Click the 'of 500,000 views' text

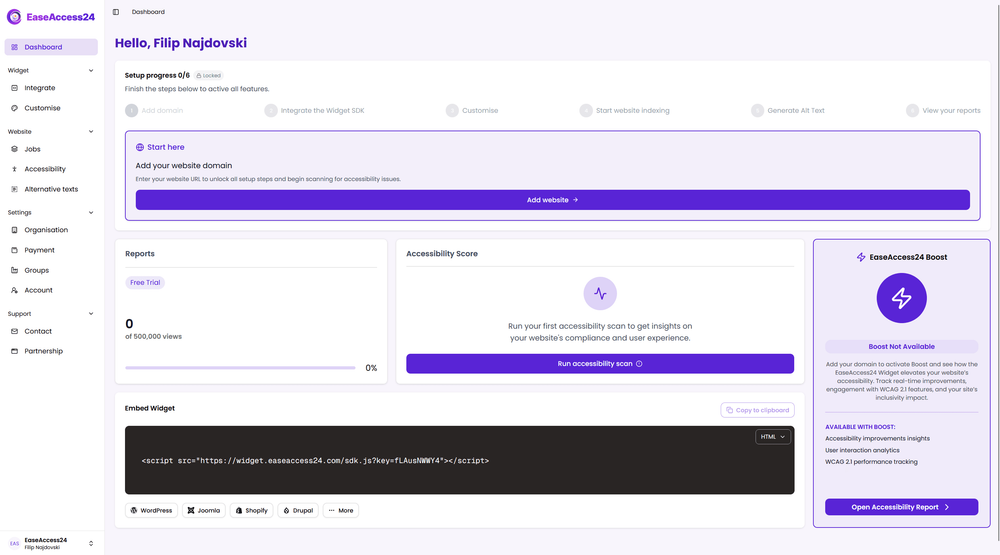[153, 337]
